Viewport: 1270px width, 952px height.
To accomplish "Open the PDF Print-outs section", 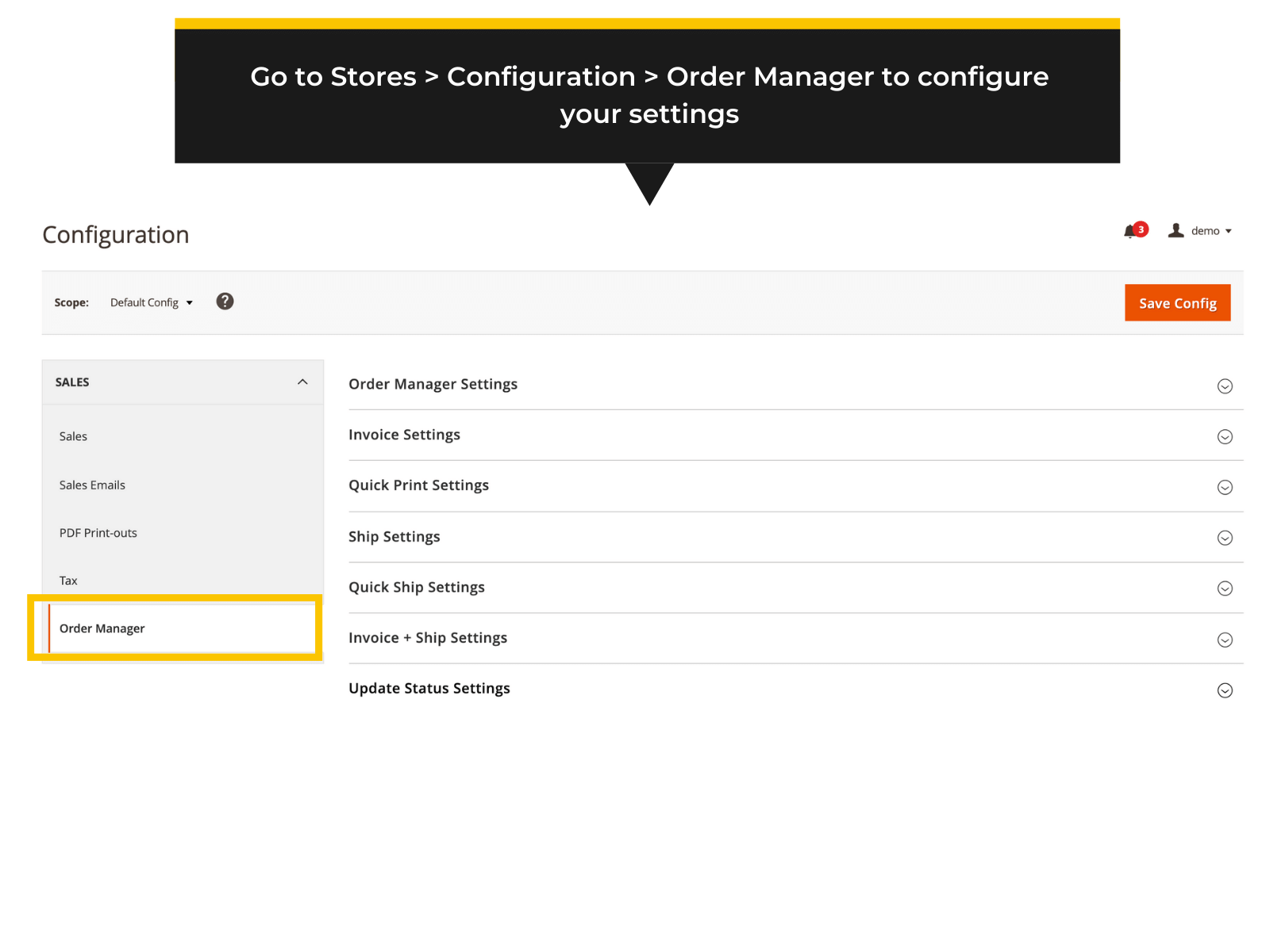I will [98, 532].
